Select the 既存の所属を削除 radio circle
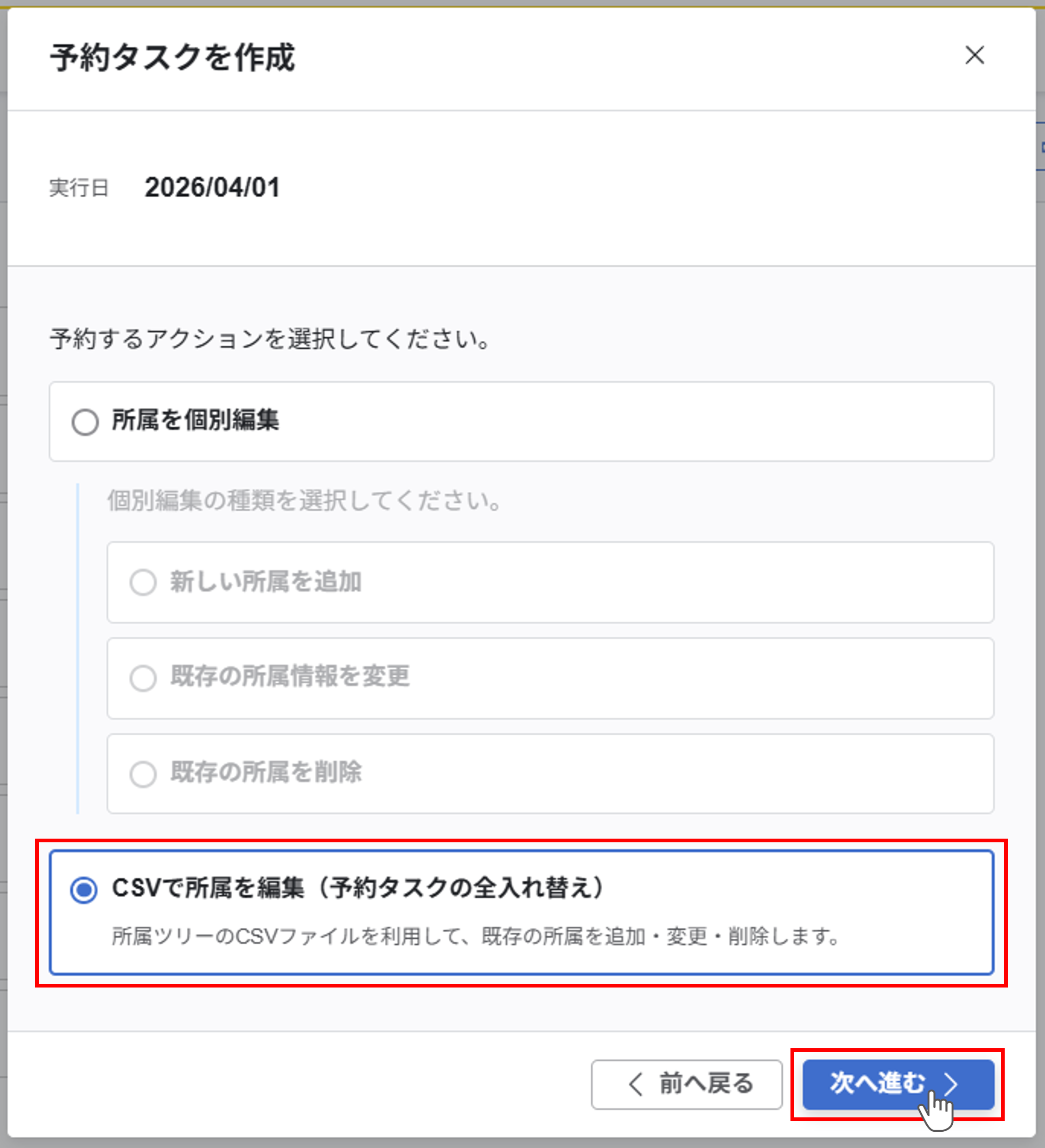The width and height of the screenshot is (1045, 1148). point(143,773)
